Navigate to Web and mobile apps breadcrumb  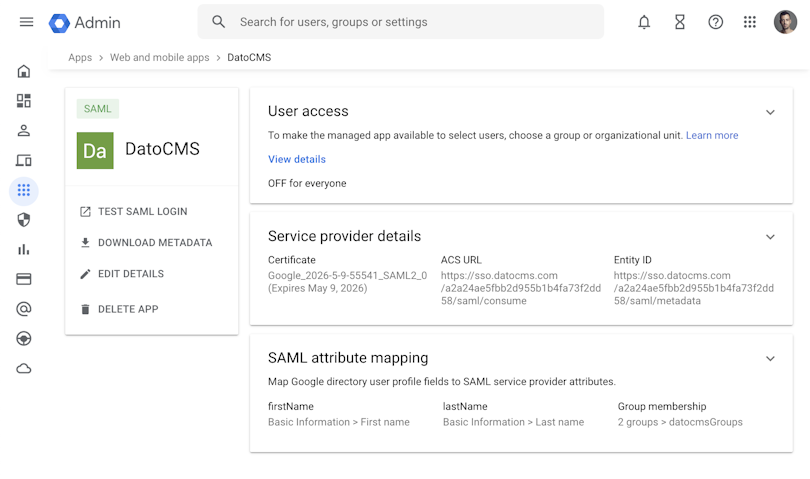pyautogui.click(x=160, y=57)
